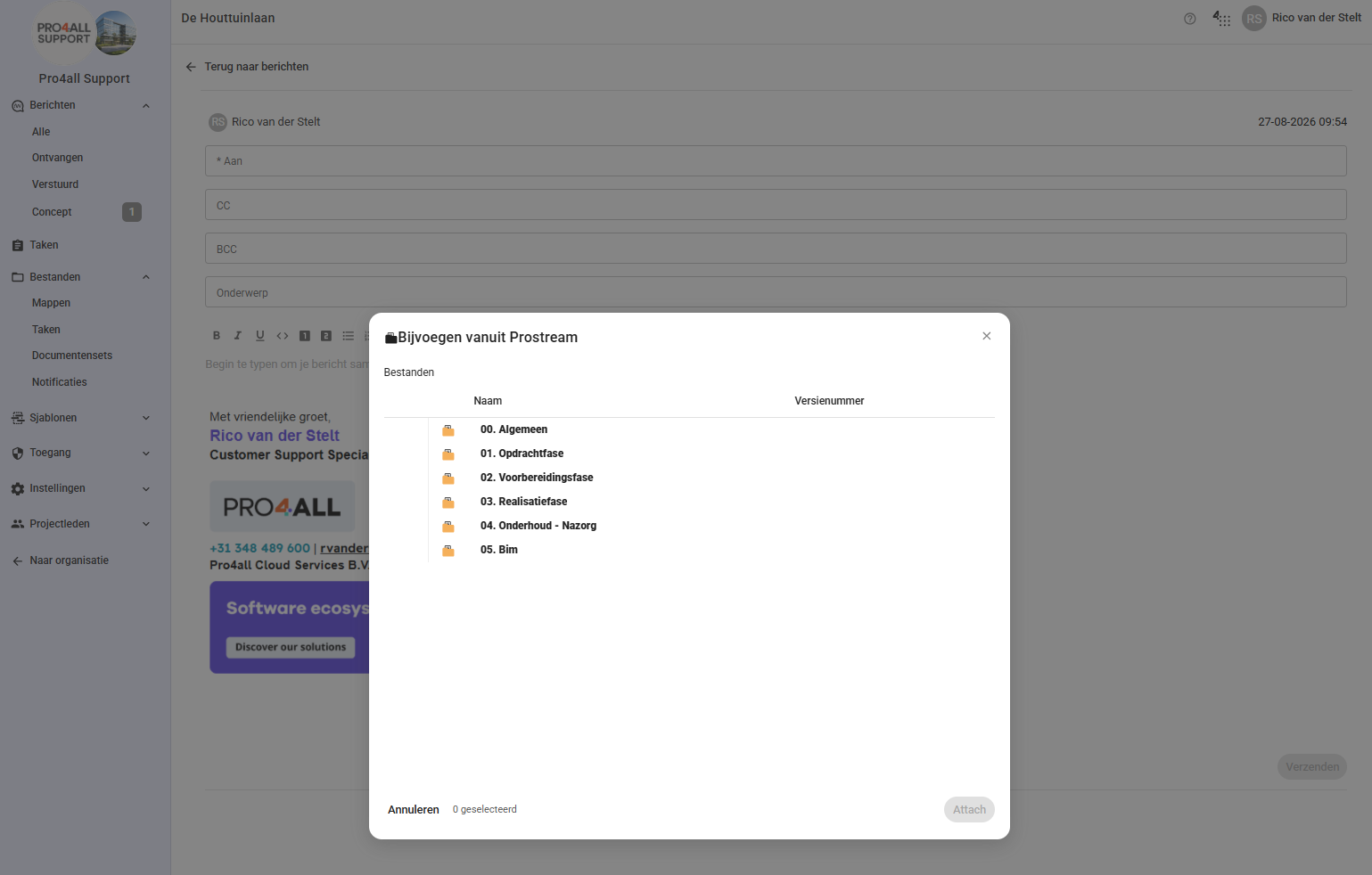The image size is (1372, 875).
Task: Click the folder icon beside 03. Realisatiefase
Action: tap(448, 503)
